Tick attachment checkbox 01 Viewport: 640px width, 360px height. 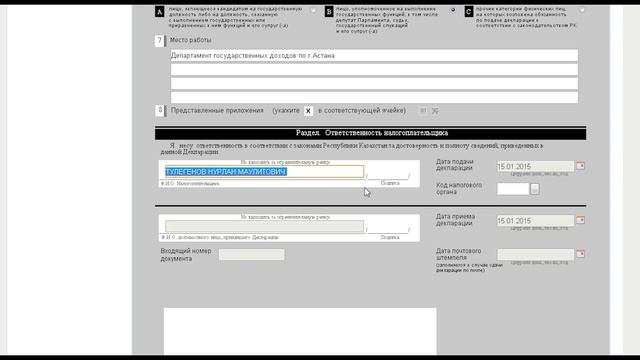[x=423, y=111]
